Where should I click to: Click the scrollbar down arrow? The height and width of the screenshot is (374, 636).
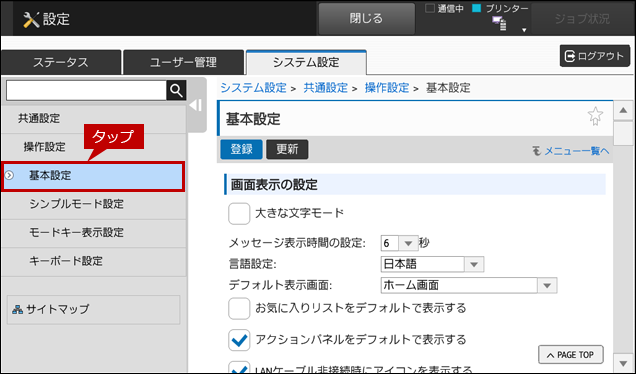[x=623, y=362]
